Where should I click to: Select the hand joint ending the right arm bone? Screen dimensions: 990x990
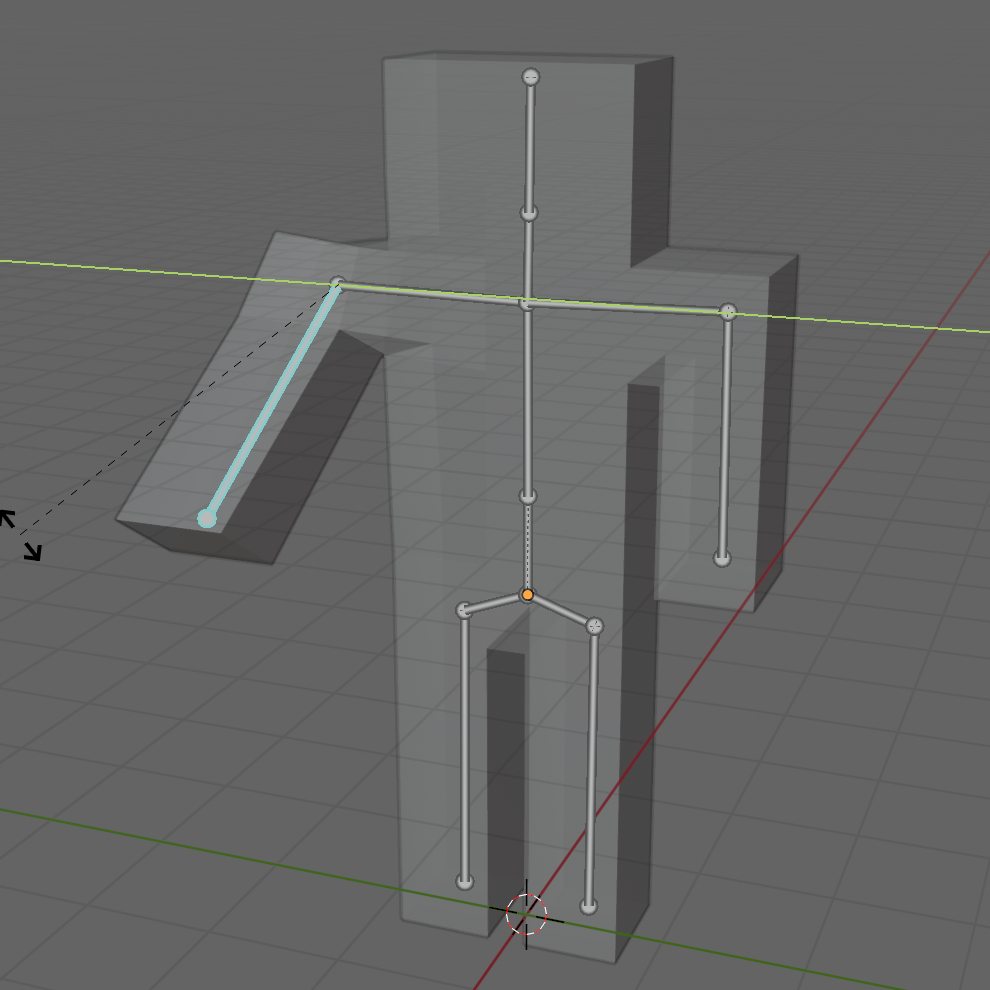click(x=722, y=558)
